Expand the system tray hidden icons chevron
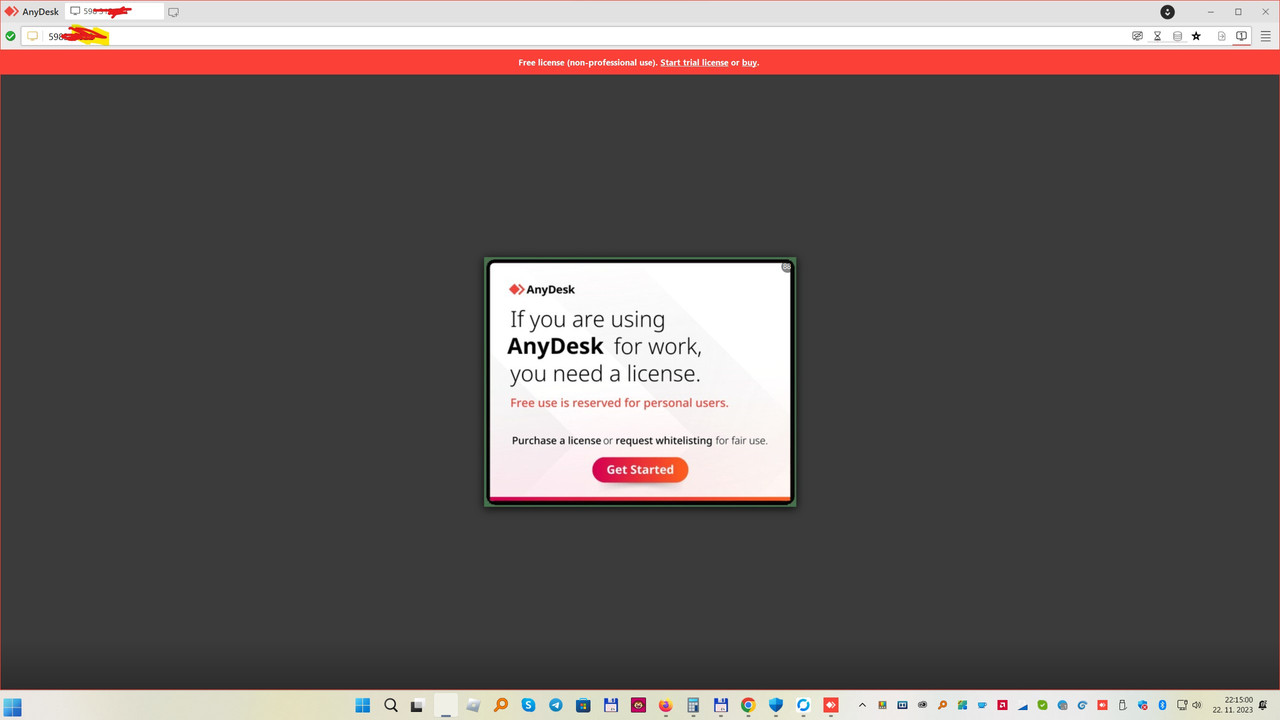Viewport: 1280px width, 720px height. click(x=862, y=705)
